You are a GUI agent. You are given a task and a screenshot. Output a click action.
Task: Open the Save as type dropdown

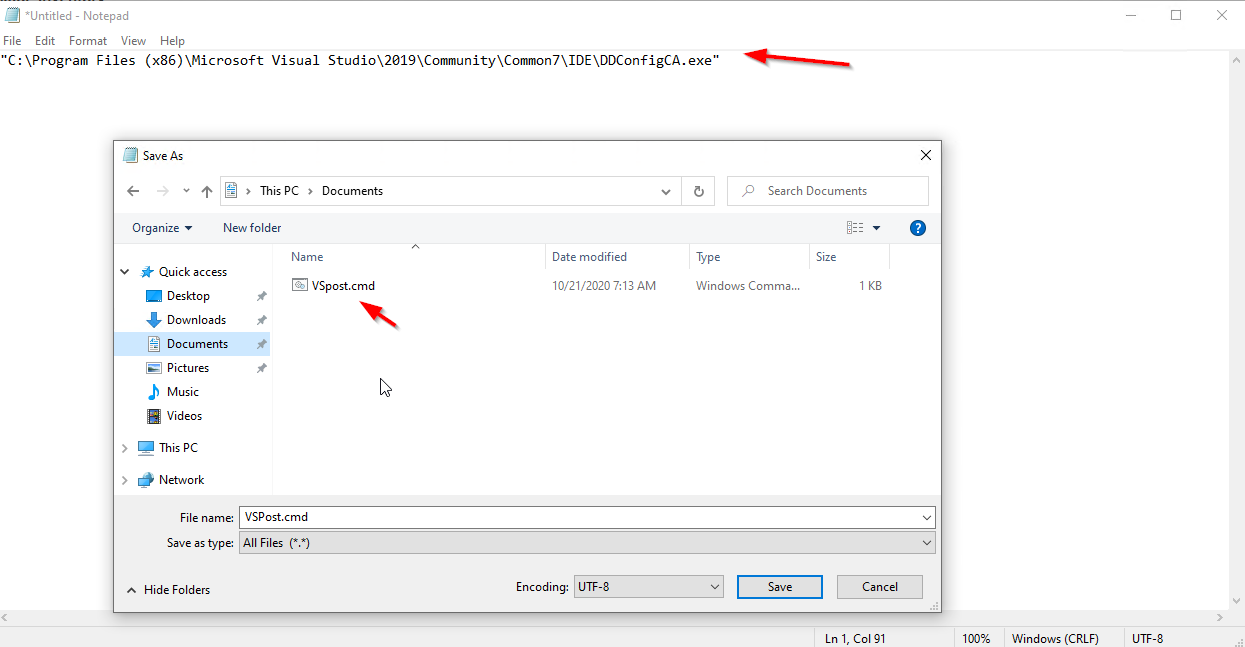pyautogui.click(x=927, y=543)
